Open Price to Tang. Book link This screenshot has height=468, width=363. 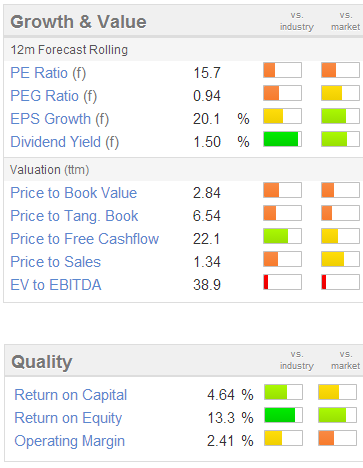(x=74, y=216)
